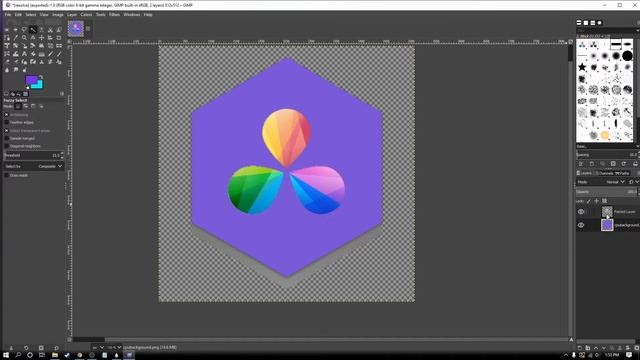640x360 pixels.
Task: Select the Pasted Layer thumbnail
Action: click(x=607, y=211)
